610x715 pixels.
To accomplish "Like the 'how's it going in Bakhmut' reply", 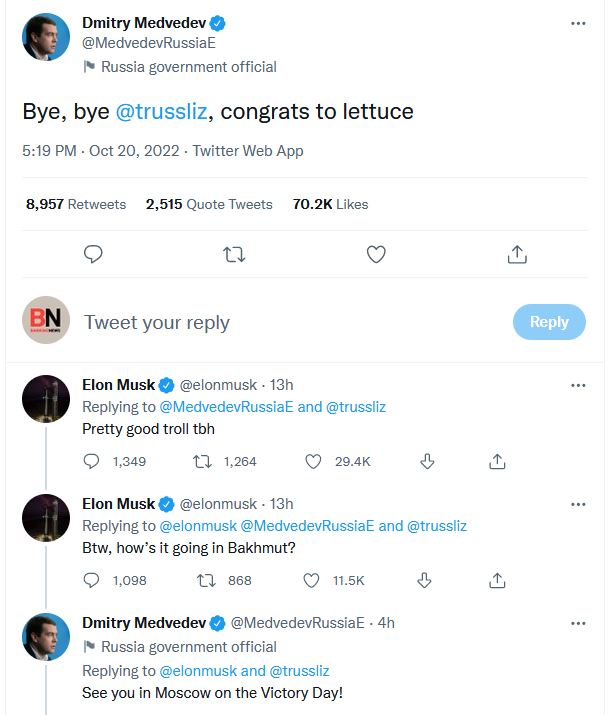I will point(313,580).
